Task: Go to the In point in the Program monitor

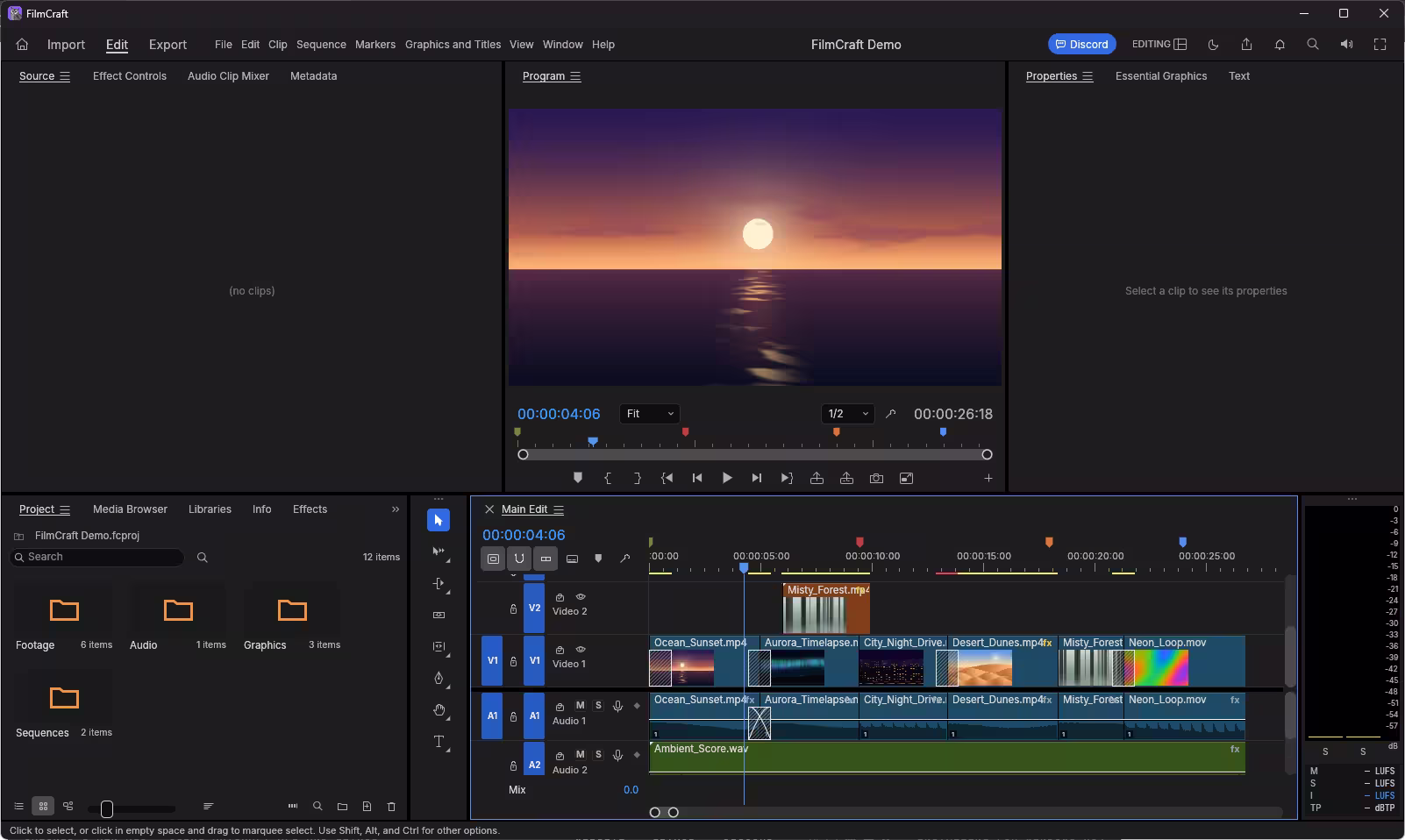Action: 667,478
